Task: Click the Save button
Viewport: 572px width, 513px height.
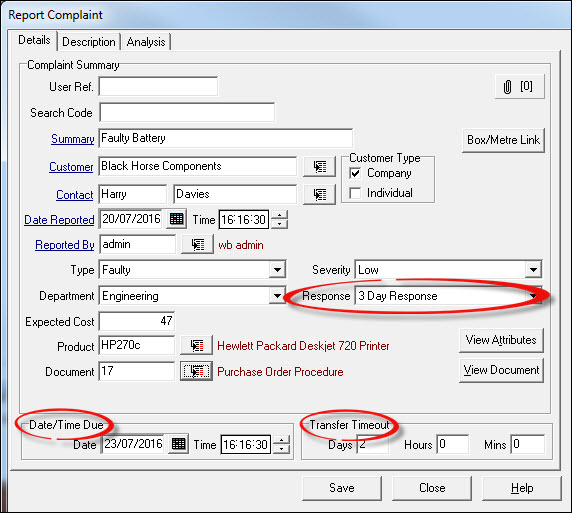Action: coord(342,488)
